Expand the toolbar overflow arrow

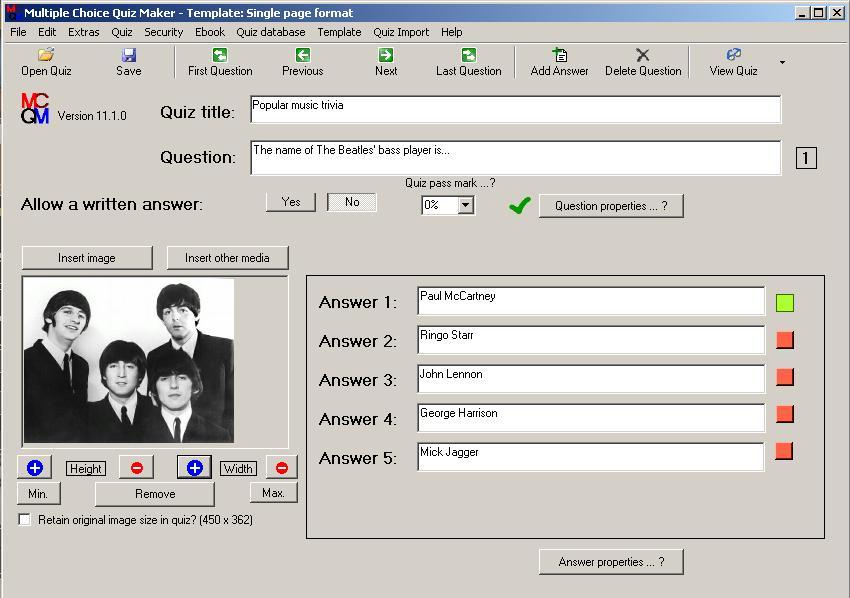[782, 62]
